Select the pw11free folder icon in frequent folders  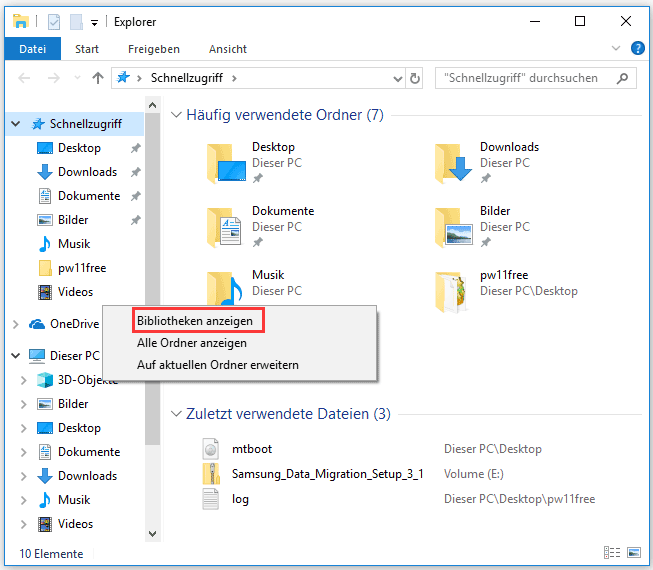coord(451,291)
